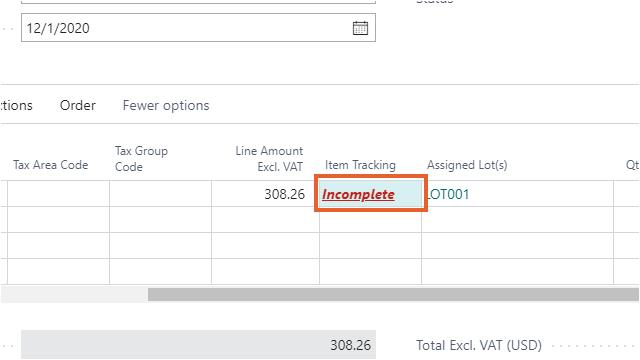Image resolution: width=640 pixels, height=360 pixels.
Task: Select first row Tax Area Code cell
Action: [x=58, y=194]
